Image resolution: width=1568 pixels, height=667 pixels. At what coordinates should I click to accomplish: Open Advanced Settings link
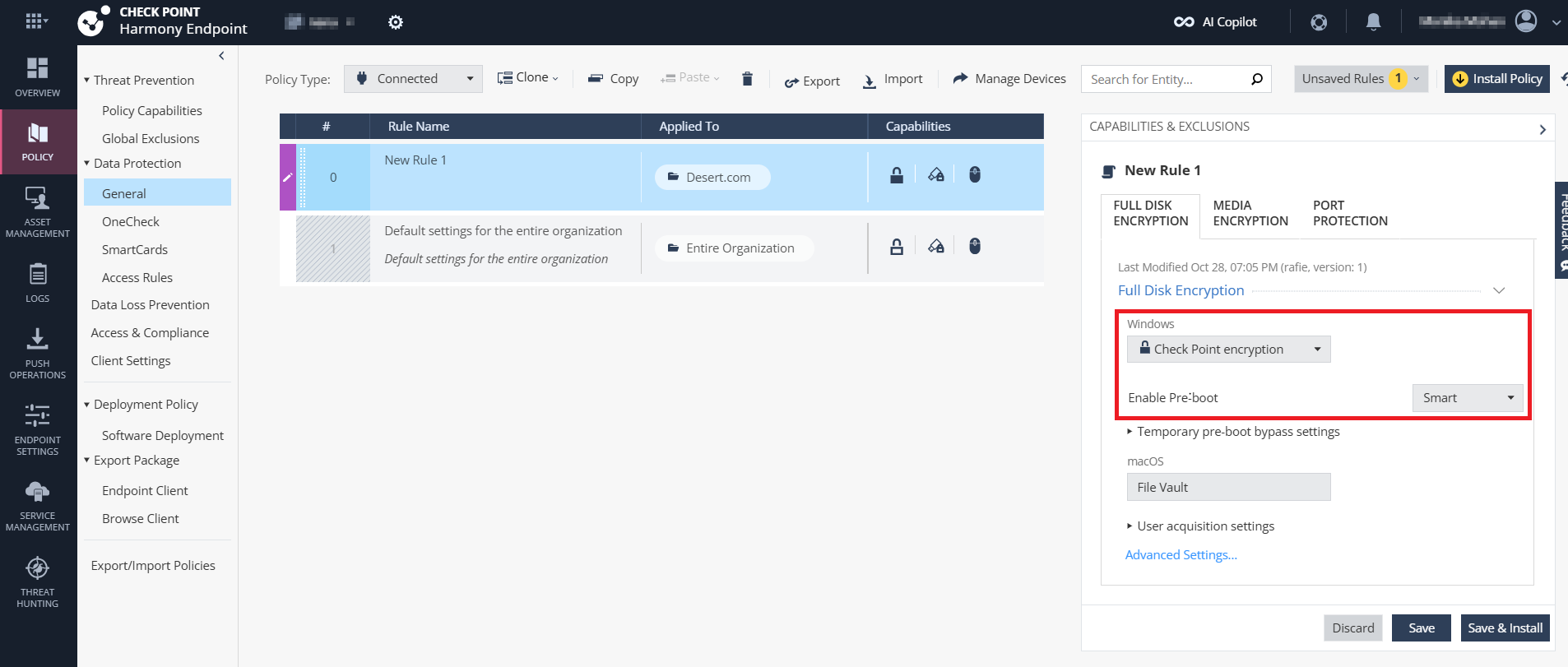click(1181, 555)
